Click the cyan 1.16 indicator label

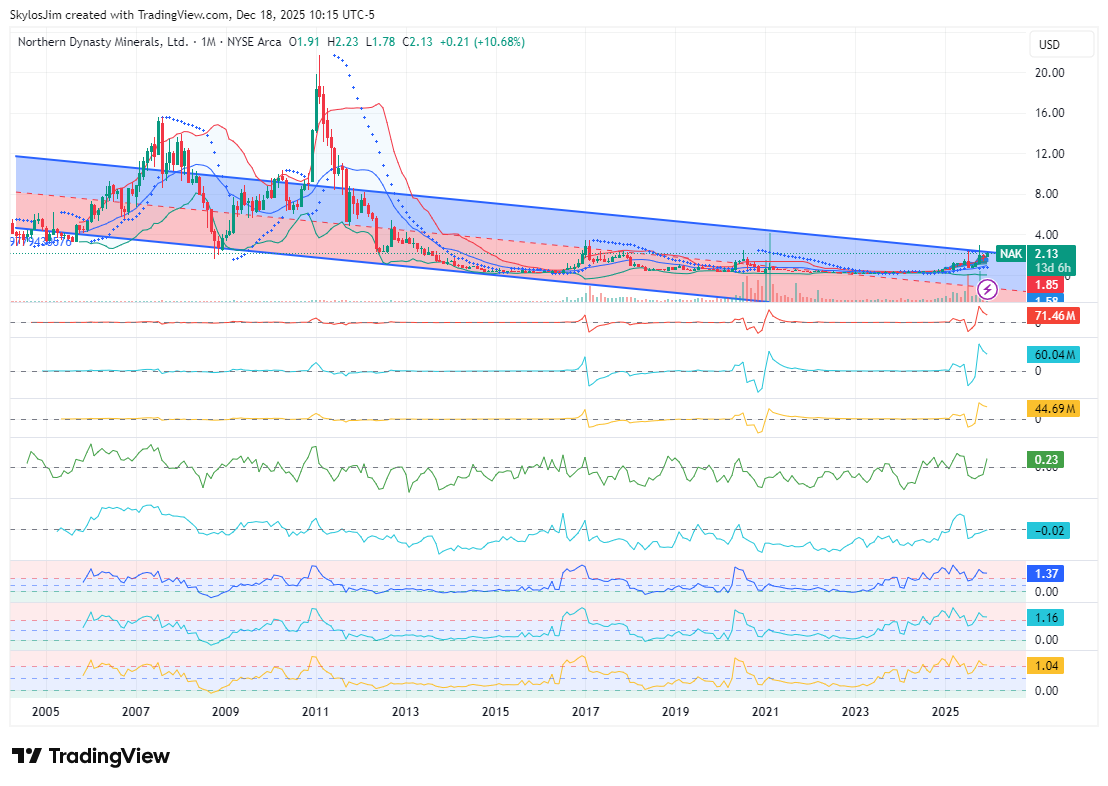click(1048, 618)
